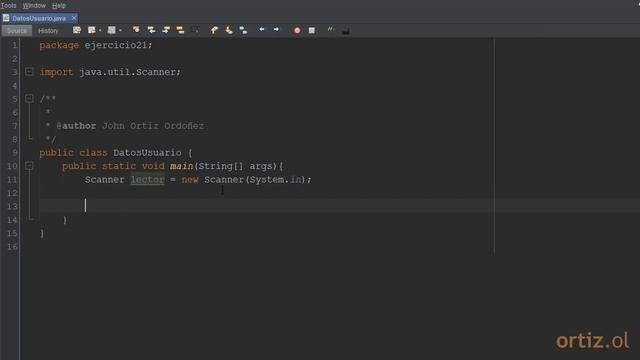This screenshot has height=360, width=640.
Task: Go to Next Bookmark icon
Action: [229, 30]
